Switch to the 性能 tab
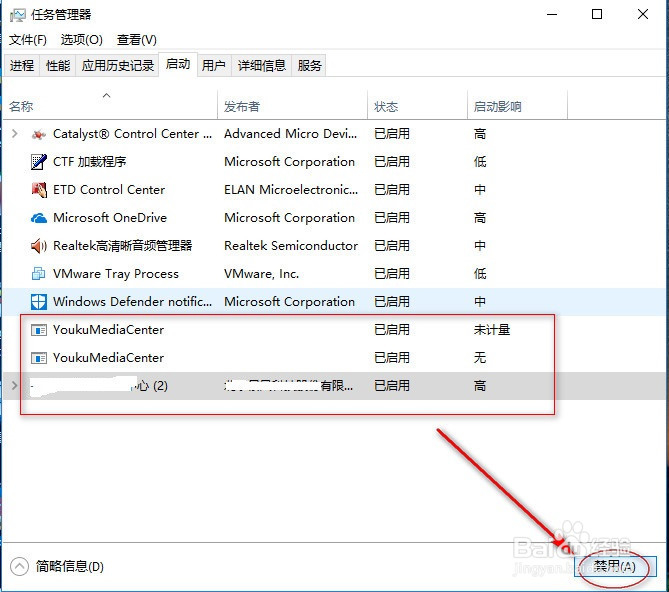The image size is (669, 592). click(58, 66)
